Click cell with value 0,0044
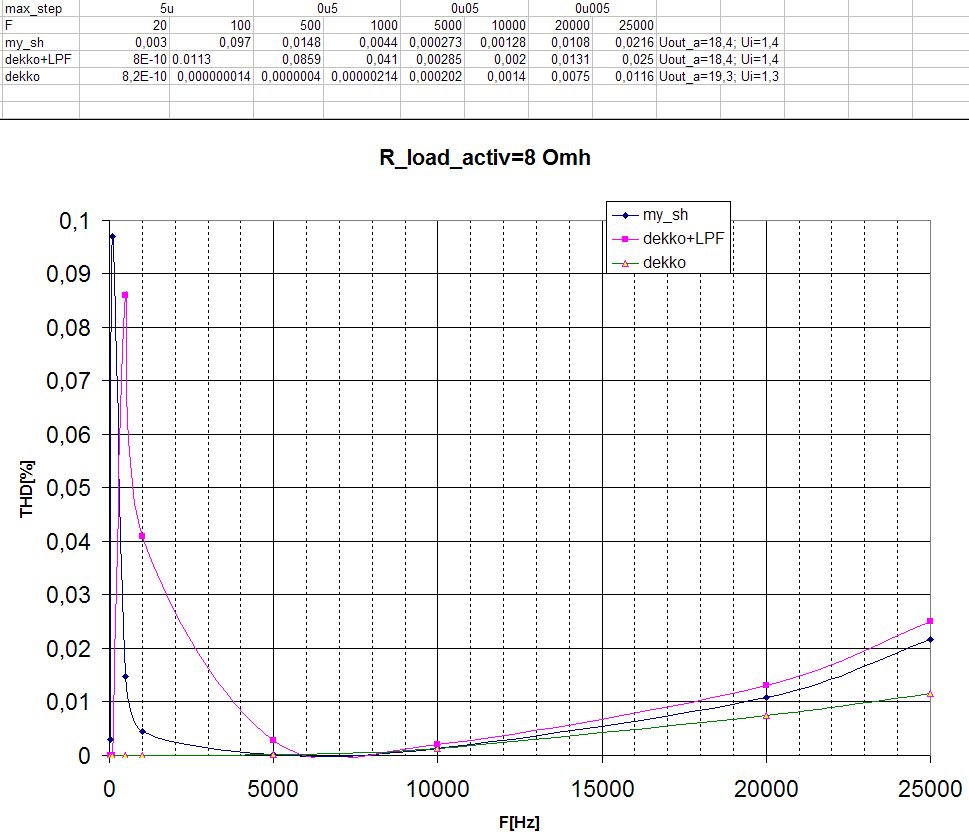Viewport: 969px width, 837px height. (362, 42)
